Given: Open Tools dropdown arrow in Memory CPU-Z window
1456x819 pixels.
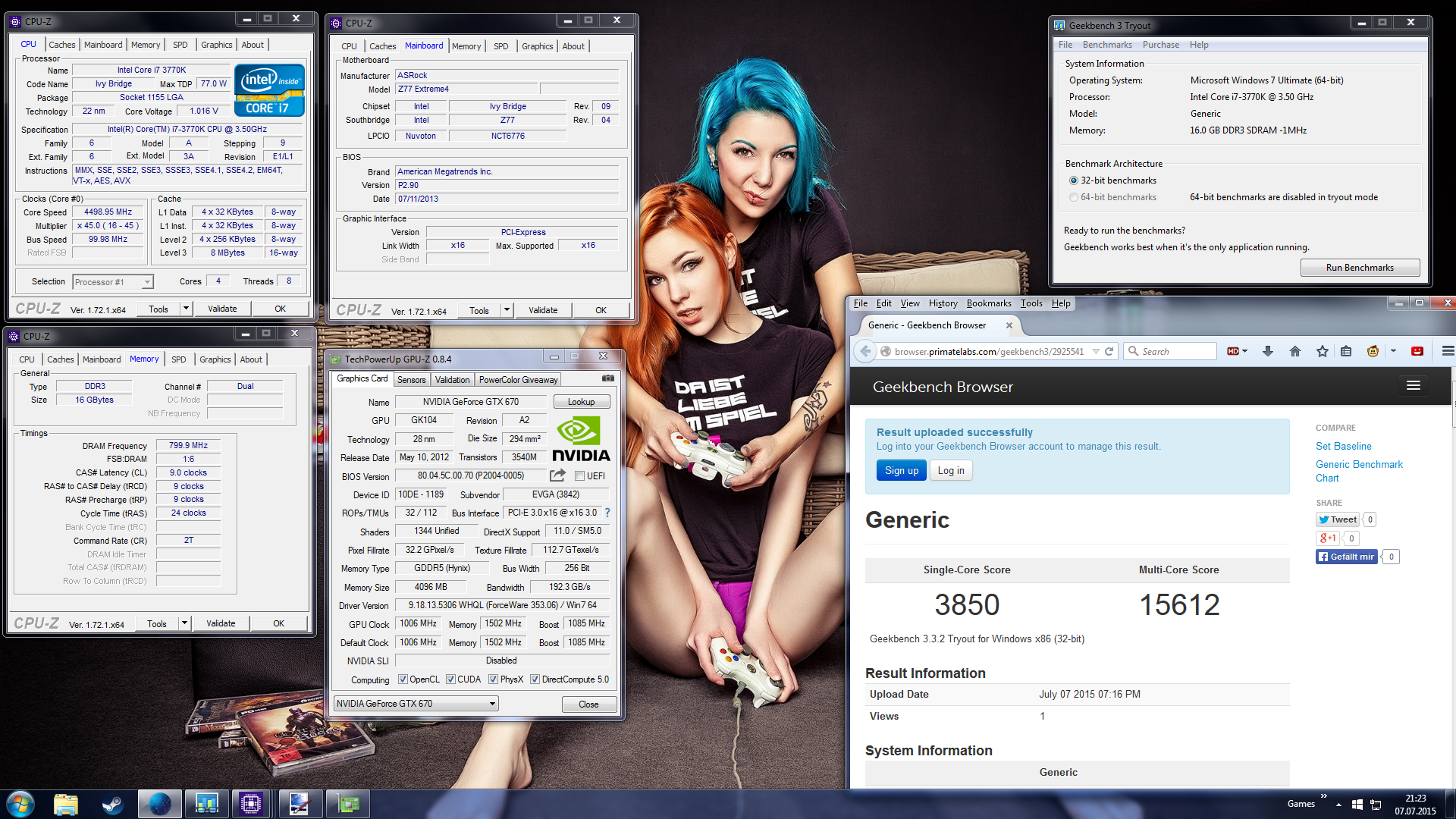Looking at the screenshot, I should pos(184,623).
